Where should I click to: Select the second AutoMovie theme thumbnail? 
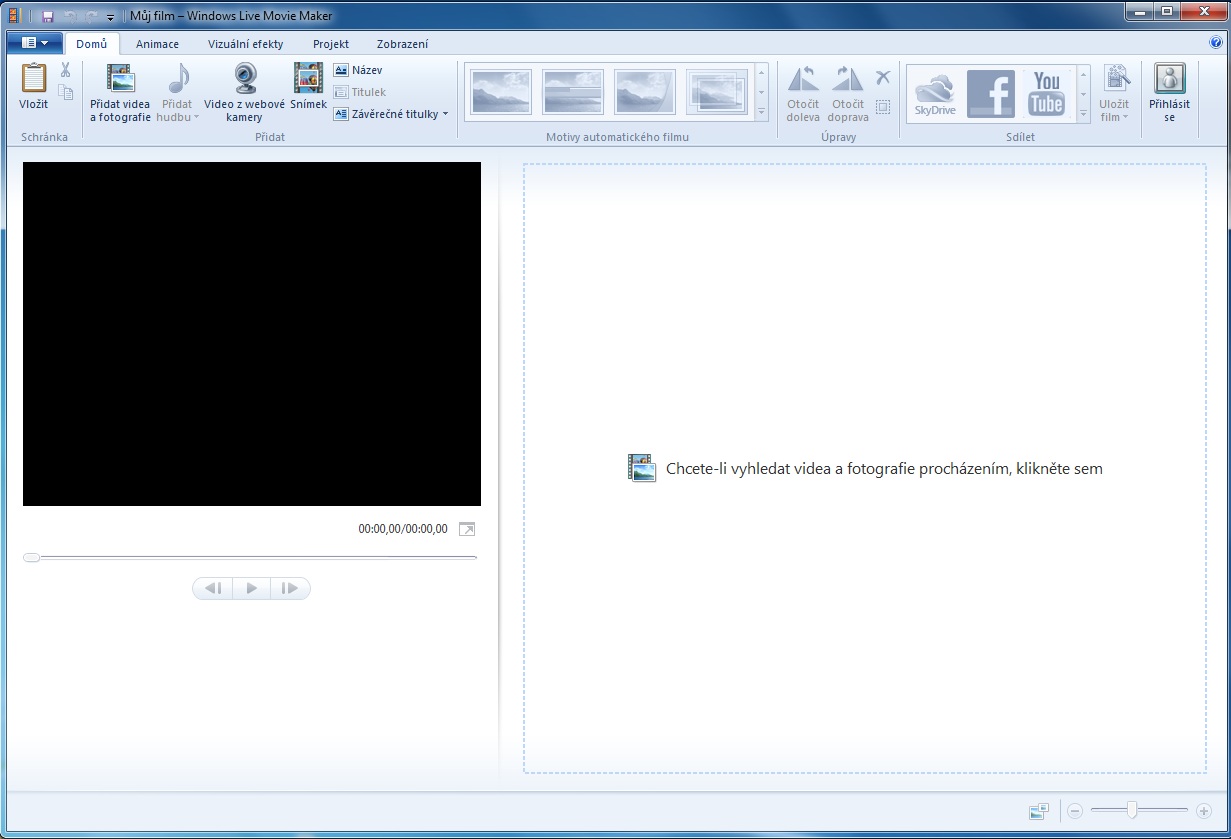point(572,92)
